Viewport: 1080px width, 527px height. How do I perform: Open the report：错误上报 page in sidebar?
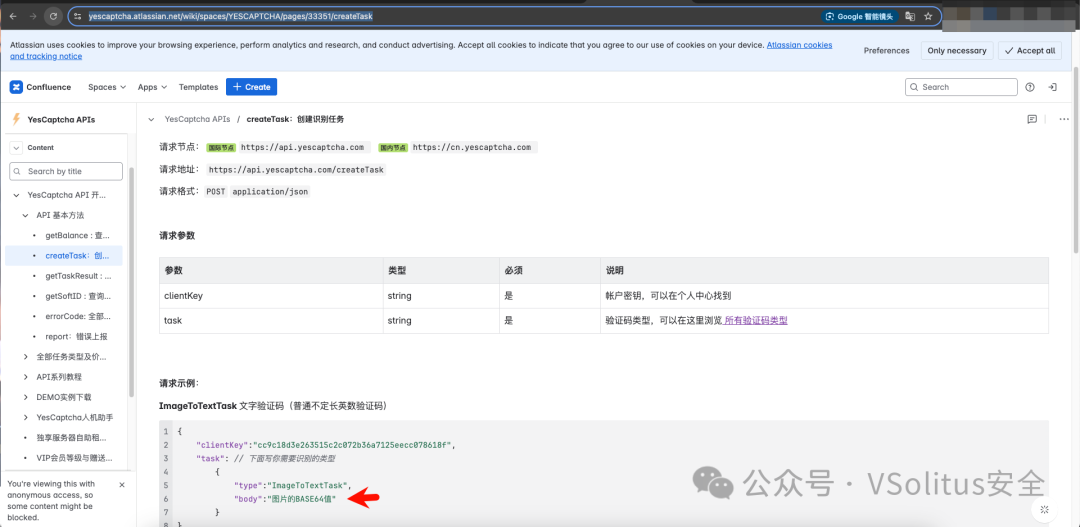[x=76, y=336]
